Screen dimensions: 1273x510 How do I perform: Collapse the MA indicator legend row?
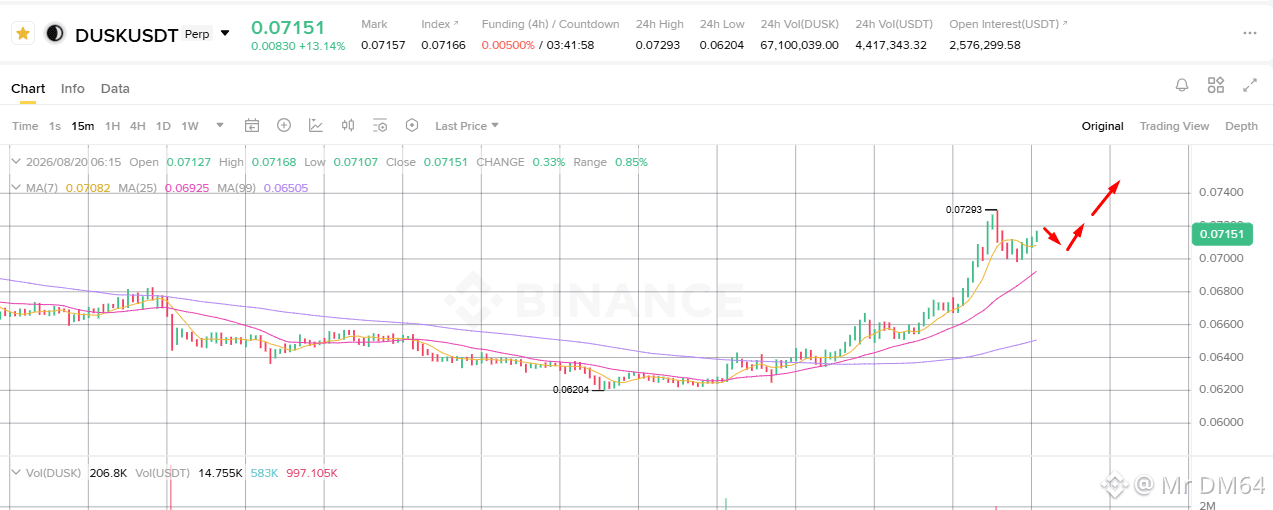click(x=16, y=187)
